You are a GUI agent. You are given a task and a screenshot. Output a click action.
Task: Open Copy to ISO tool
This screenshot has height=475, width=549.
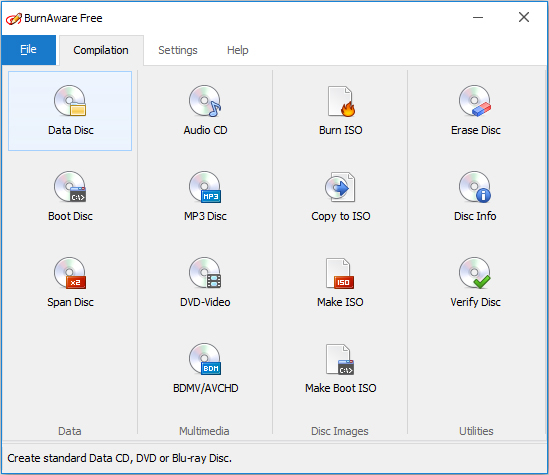point(340,197)
